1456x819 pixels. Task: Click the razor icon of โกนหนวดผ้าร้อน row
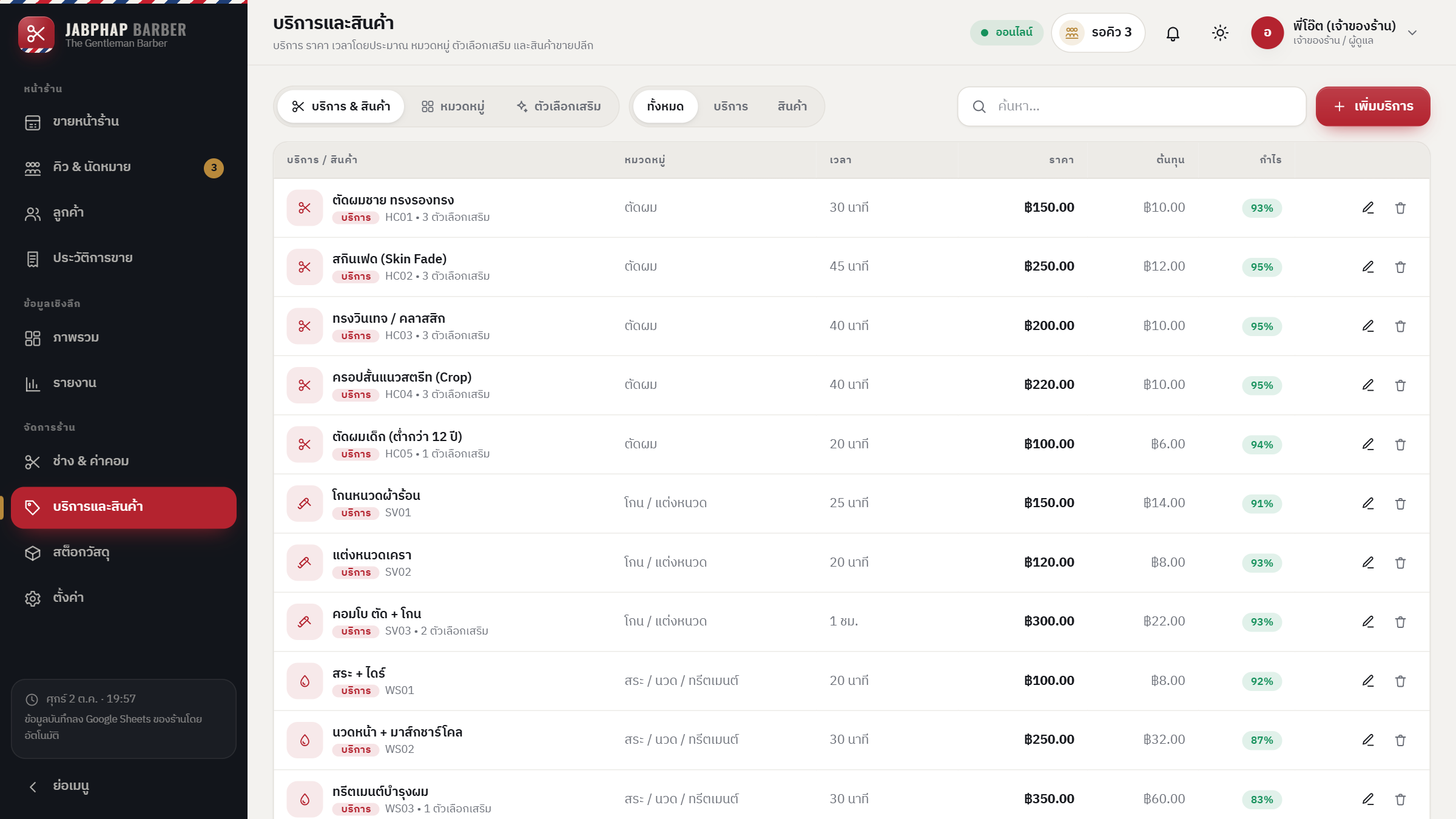(305, 504)
